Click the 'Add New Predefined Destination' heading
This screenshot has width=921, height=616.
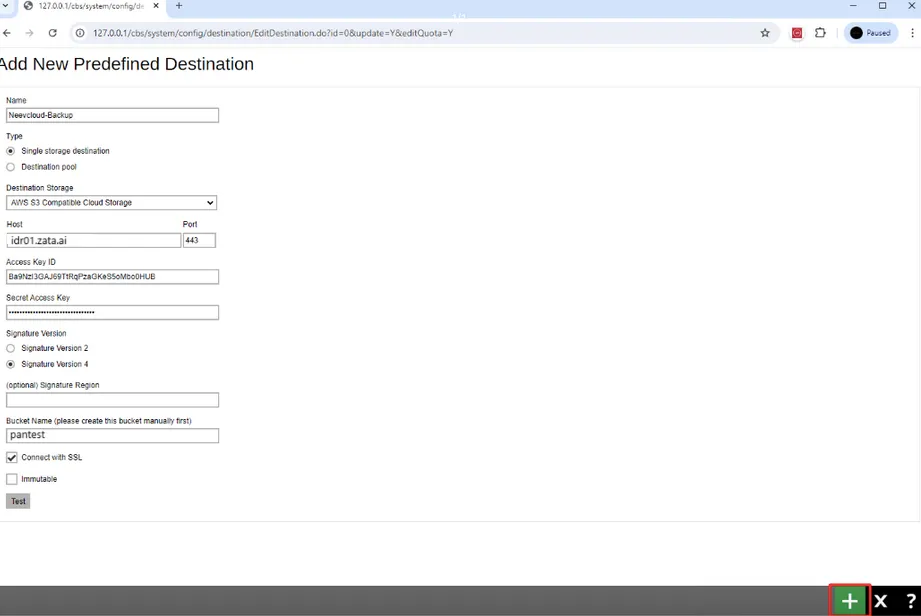tap(126, 63)
